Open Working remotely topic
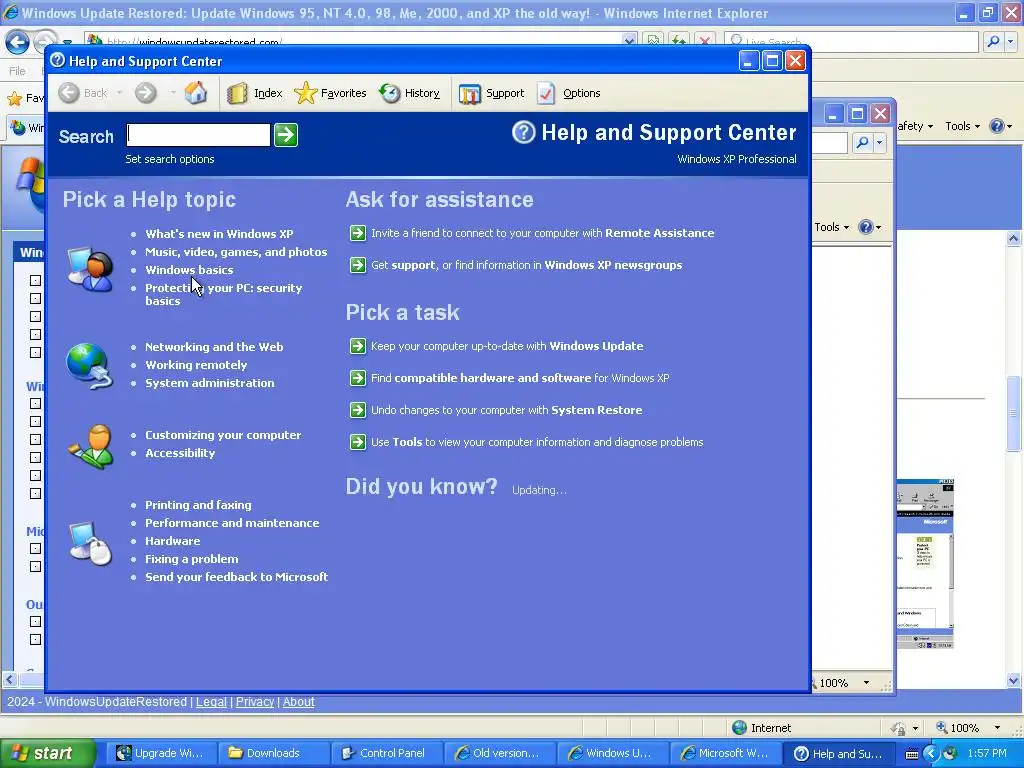This screenshot has height=768, width=1024. coord(196,365)
